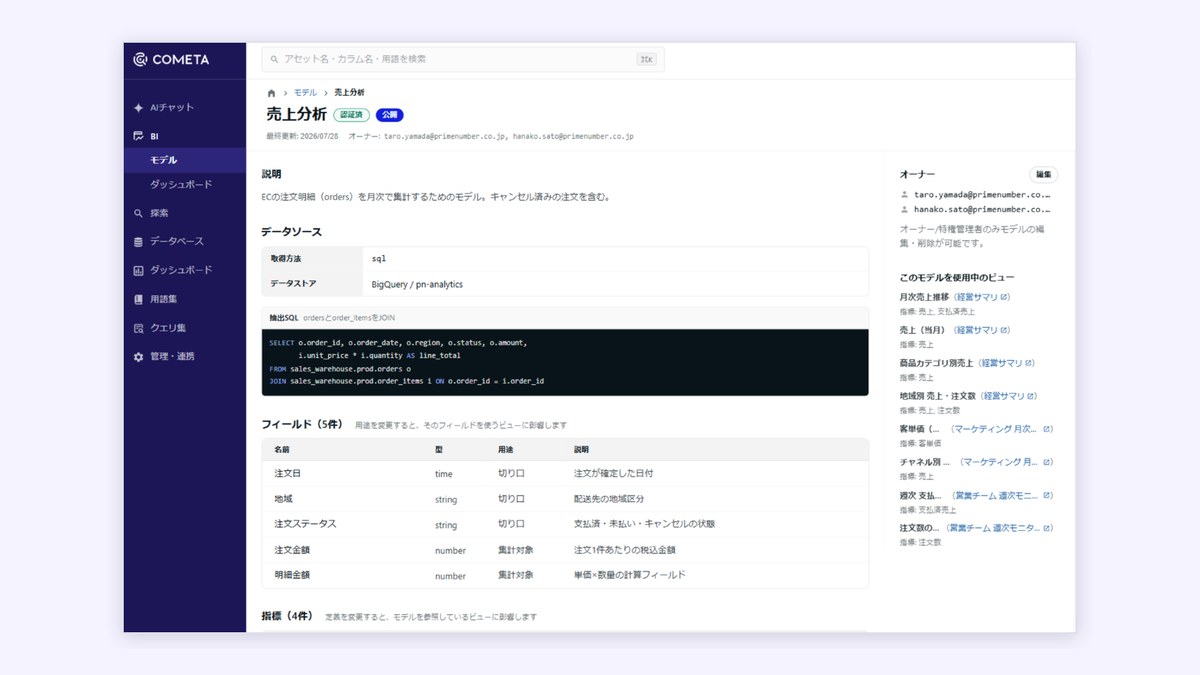Viewport: 1200px width, 675px height.
Task: Open 探索 via its magnifier icon
Action: click(139, 213)
